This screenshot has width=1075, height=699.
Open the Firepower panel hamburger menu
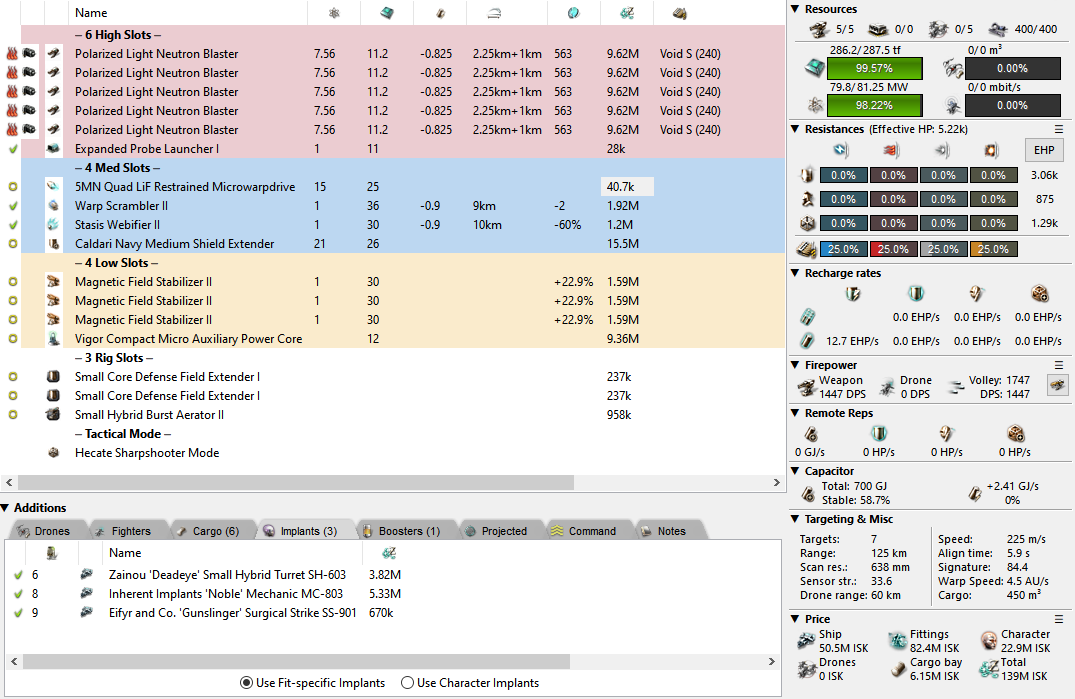point(1059,366)
